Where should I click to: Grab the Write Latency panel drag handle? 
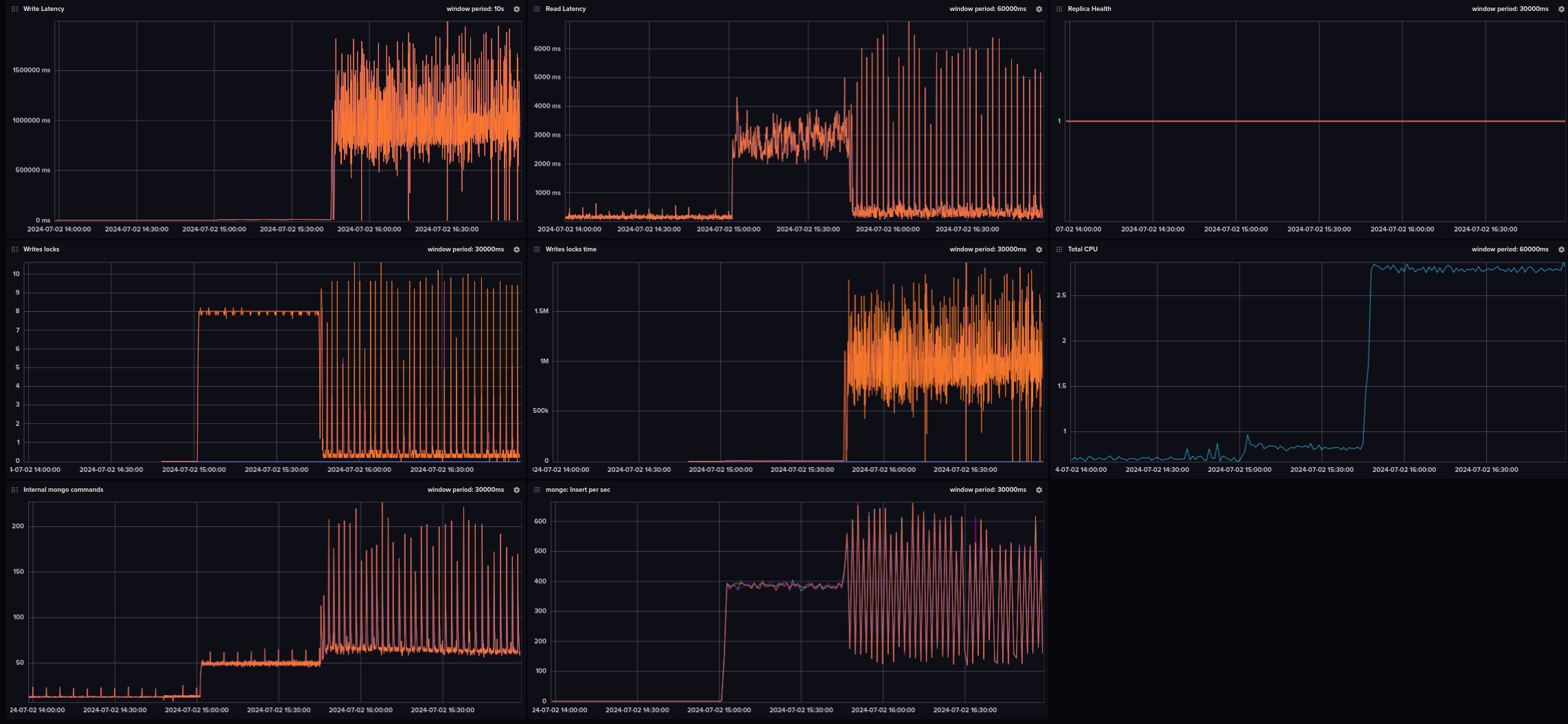click(14, 10)
